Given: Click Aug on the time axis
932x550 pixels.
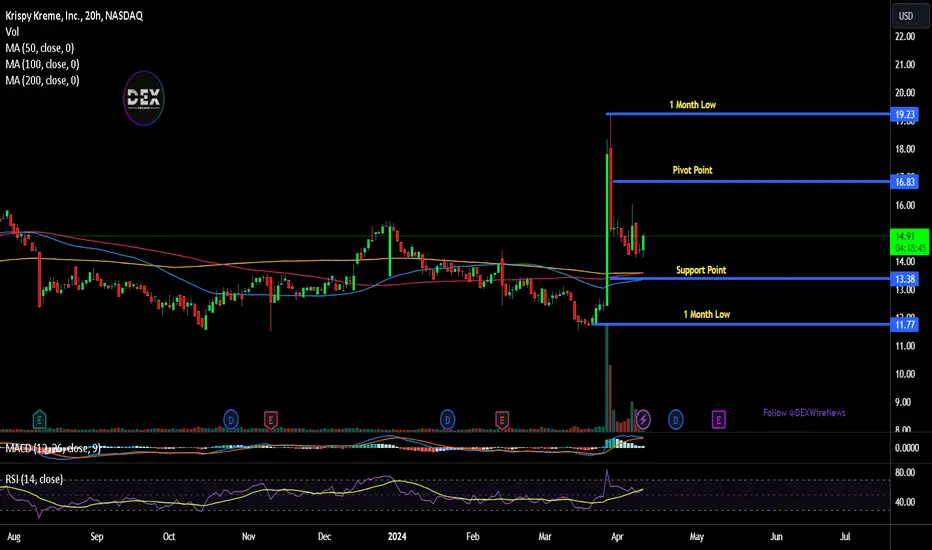Looking at the screenshot, I should pyautogui.click(x=13, y=536).
